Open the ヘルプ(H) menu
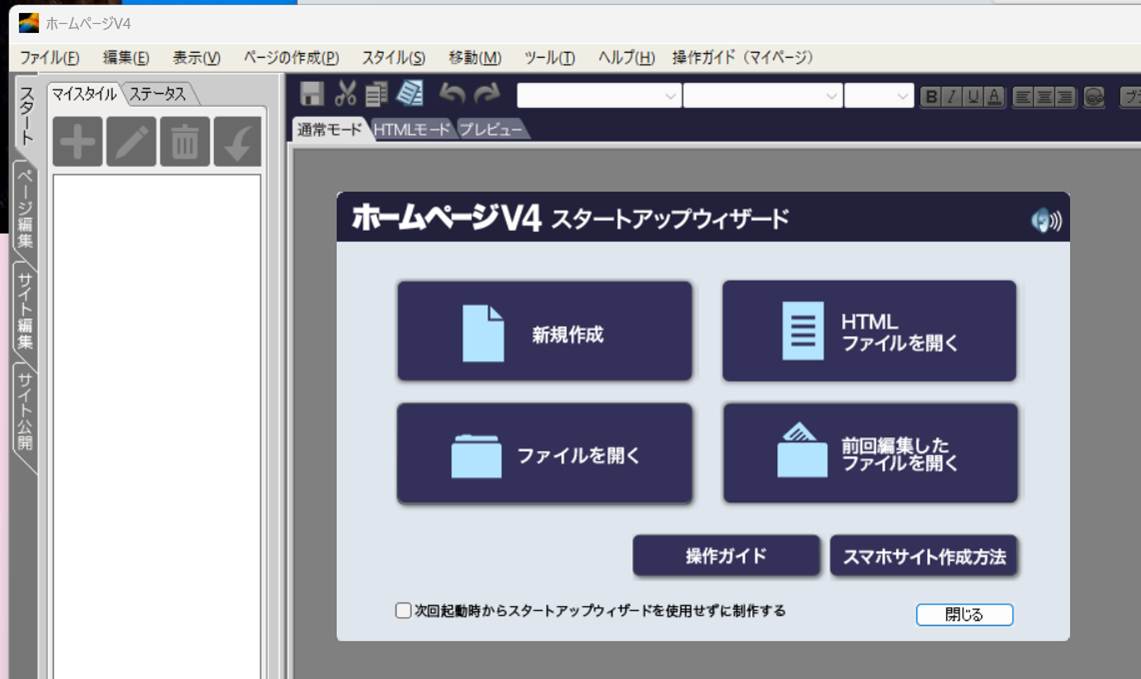Screen dimensions: 1141x679 tap(627, 57)
